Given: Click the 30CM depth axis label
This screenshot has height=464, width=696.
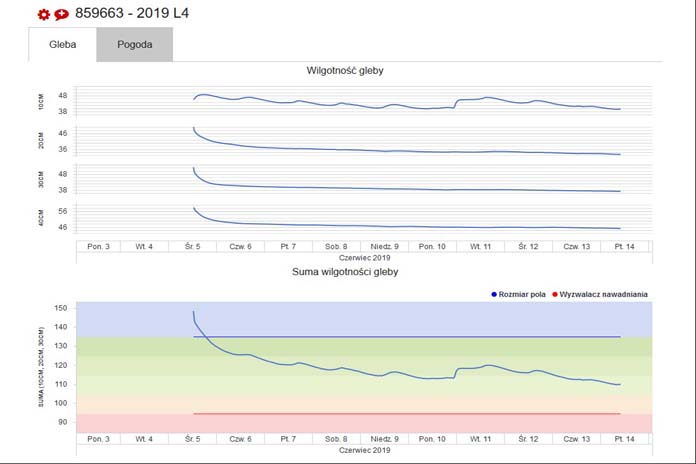Looking at the screenshot, I should point(41,179).
